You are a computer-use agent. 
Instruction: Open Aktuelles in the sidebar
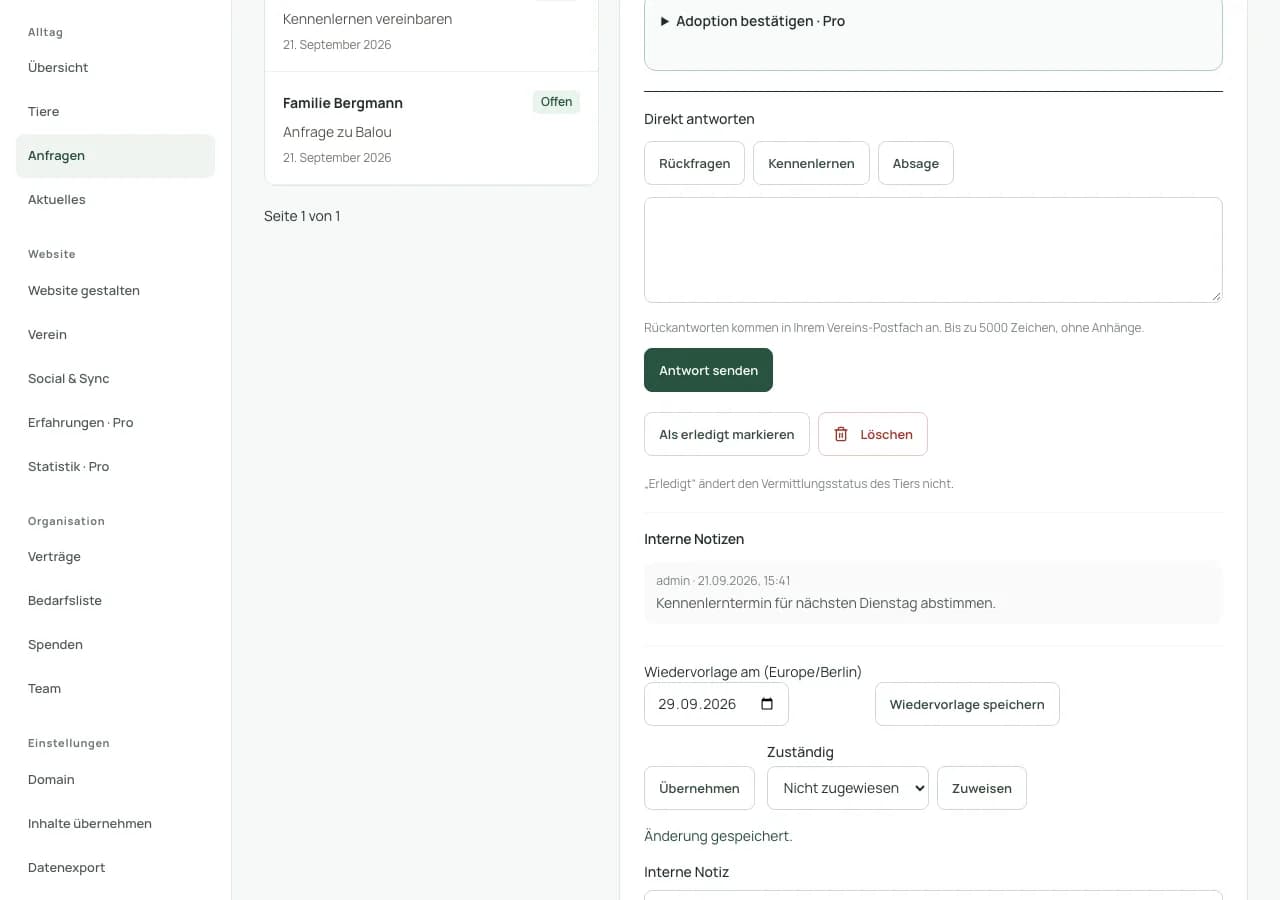(x=115, y=200)
